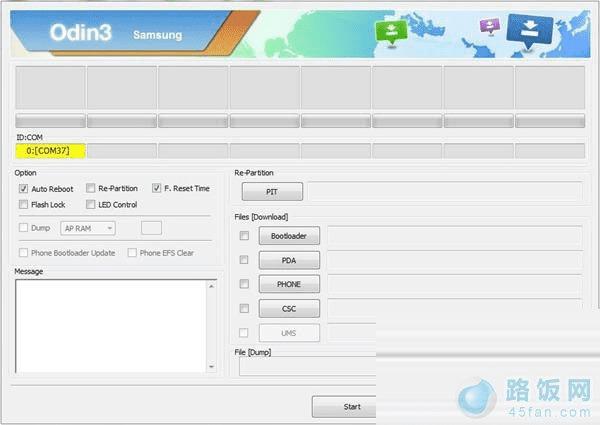600x425 pixels.
Task: Click the CSC file button
Action: point(289,309)
